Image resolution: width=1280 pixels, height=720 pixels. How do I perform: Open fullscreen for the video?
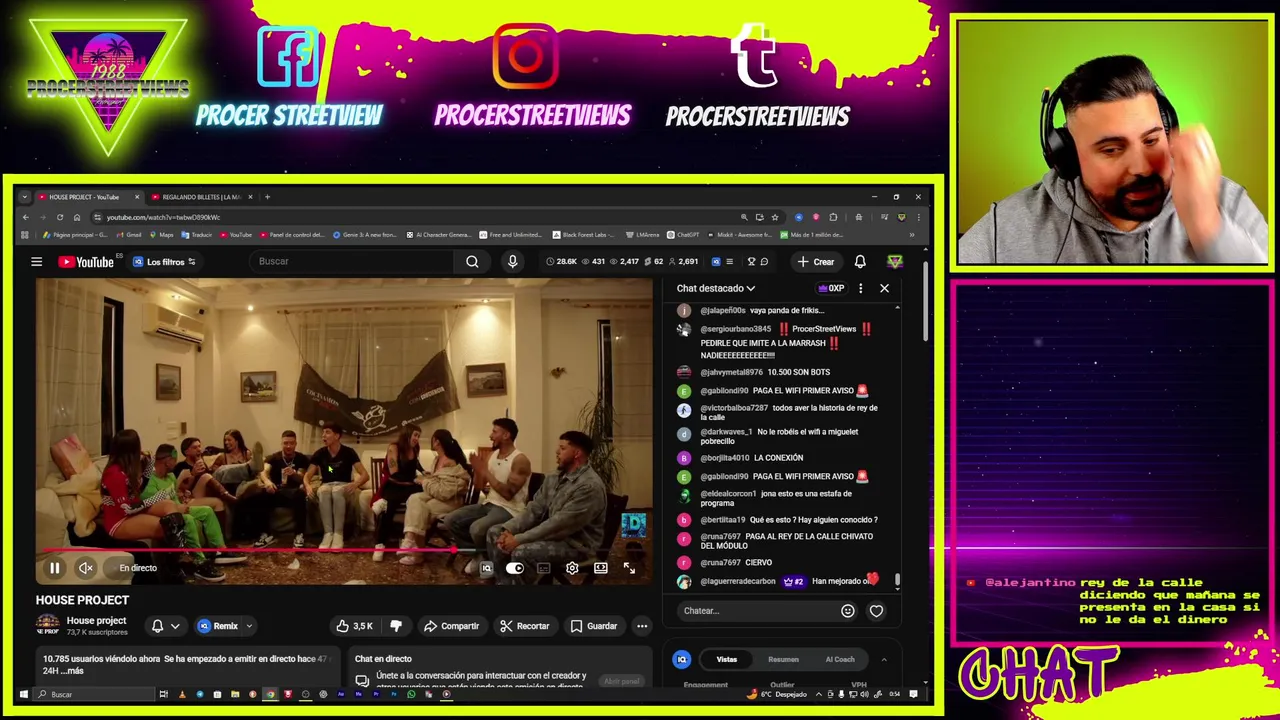[629, 568]
